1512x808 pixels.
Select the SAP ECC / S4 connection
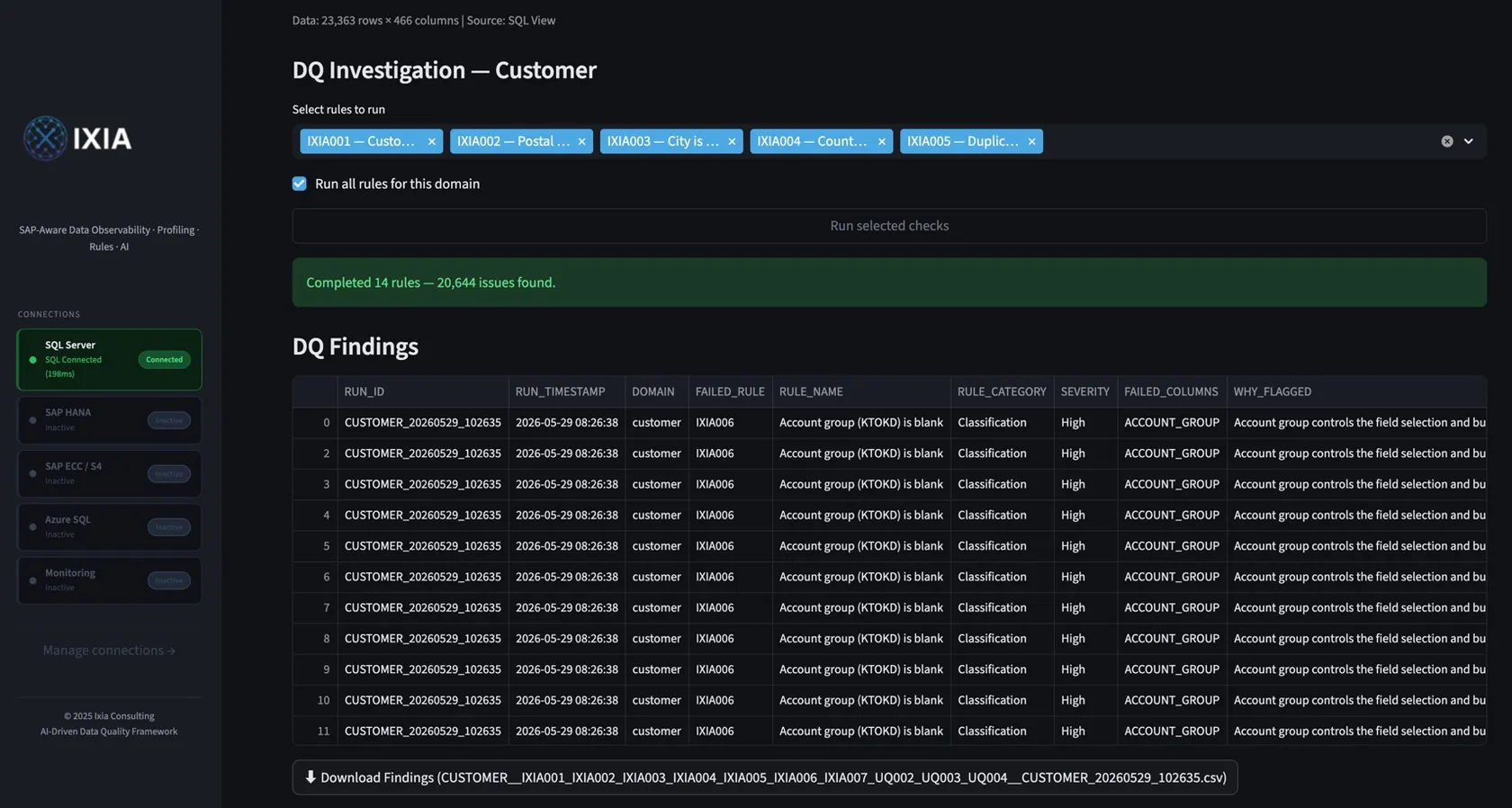(x=109, y=473)
